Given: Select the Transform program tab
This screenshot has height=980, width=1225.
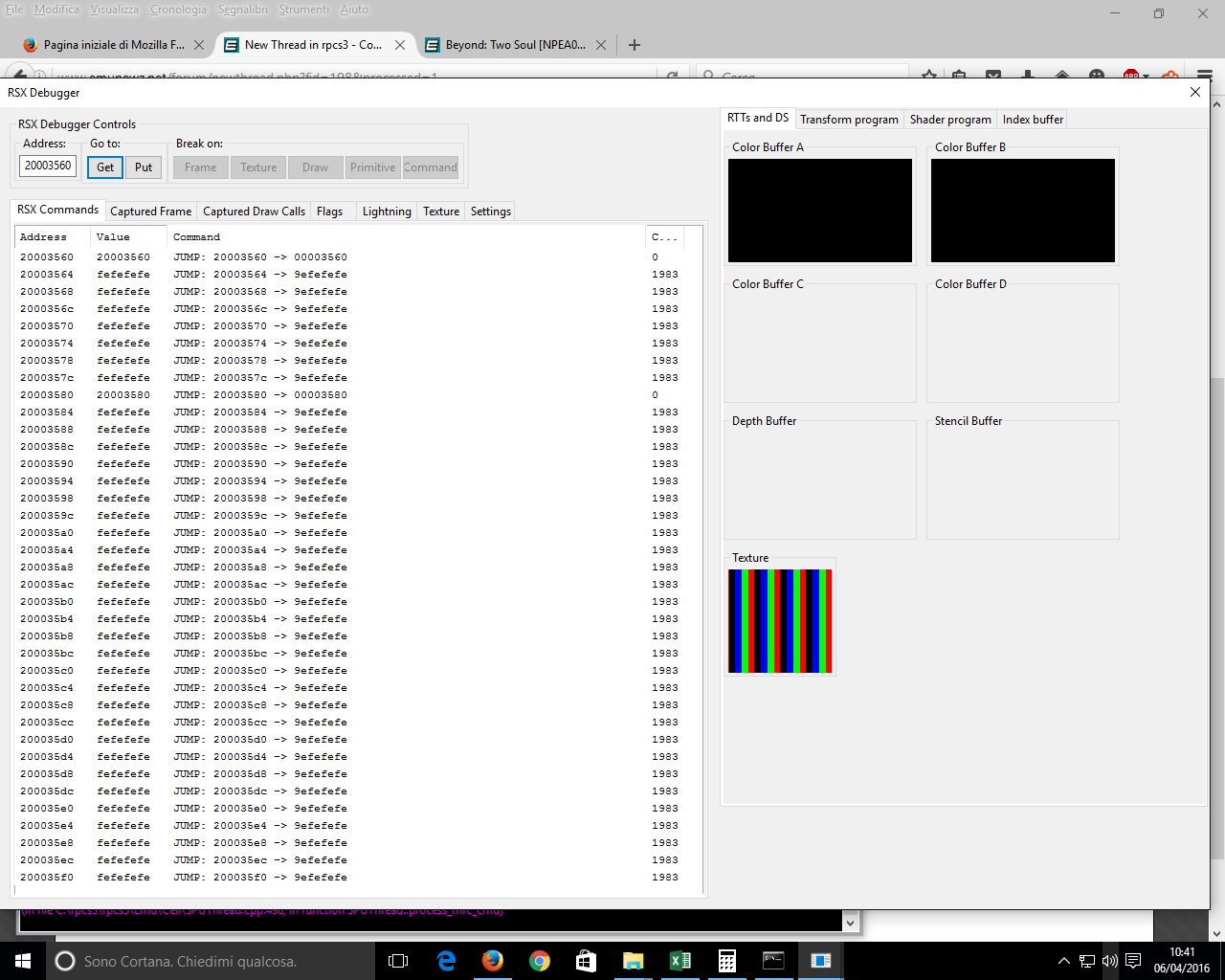Looking at the screenshot, I should click(x=849, y=120).
